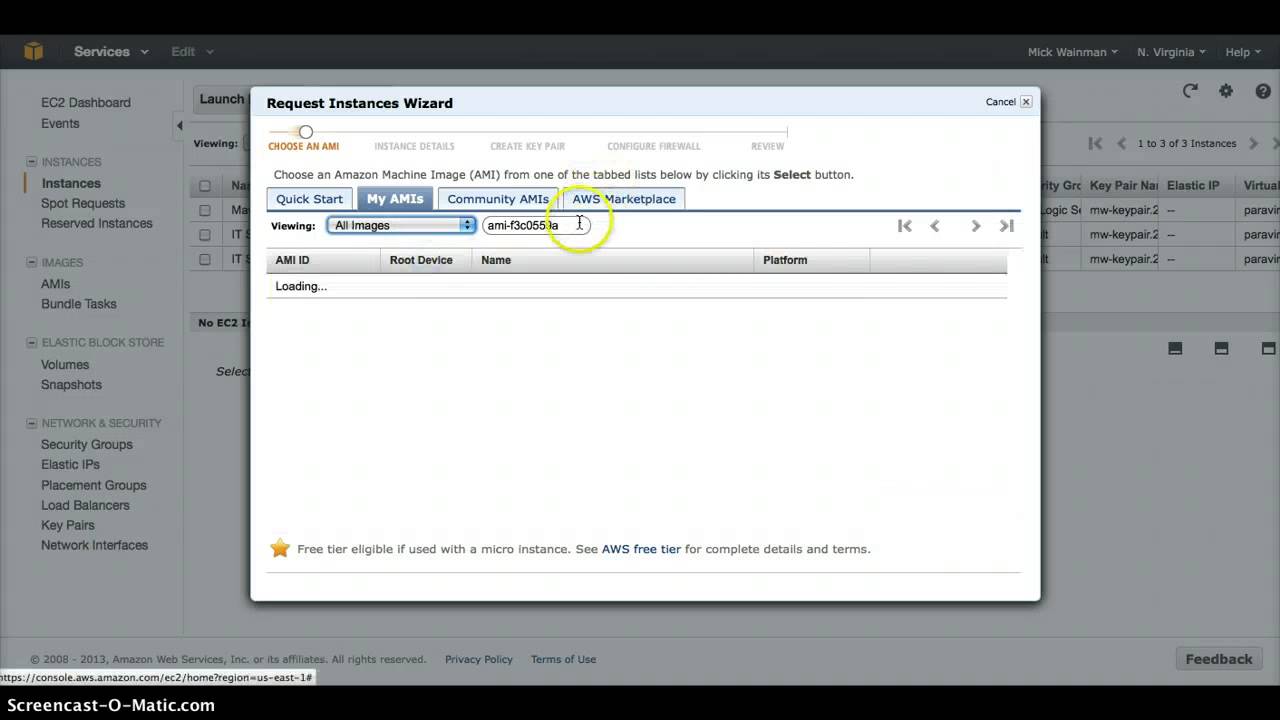
Task: Click the Feedback button
Action: point(1219,659)
